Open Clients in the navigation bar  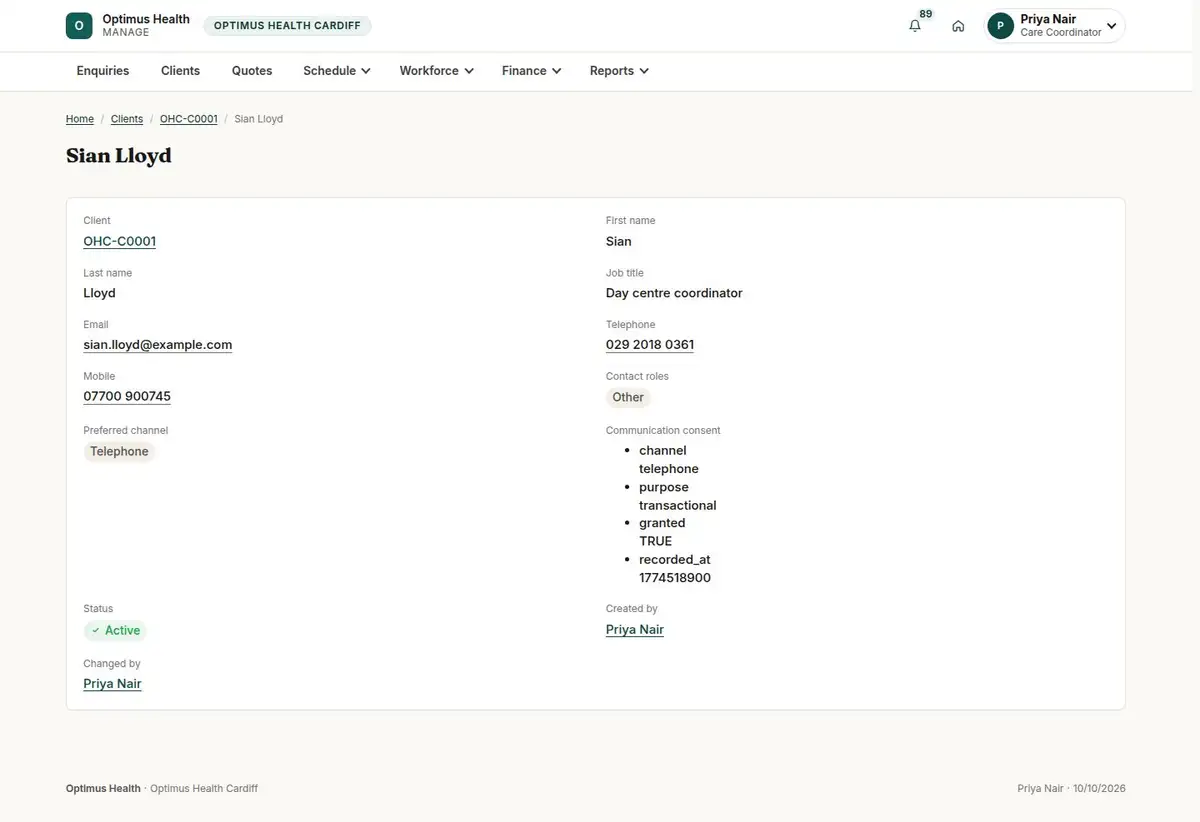coord(180,71)
